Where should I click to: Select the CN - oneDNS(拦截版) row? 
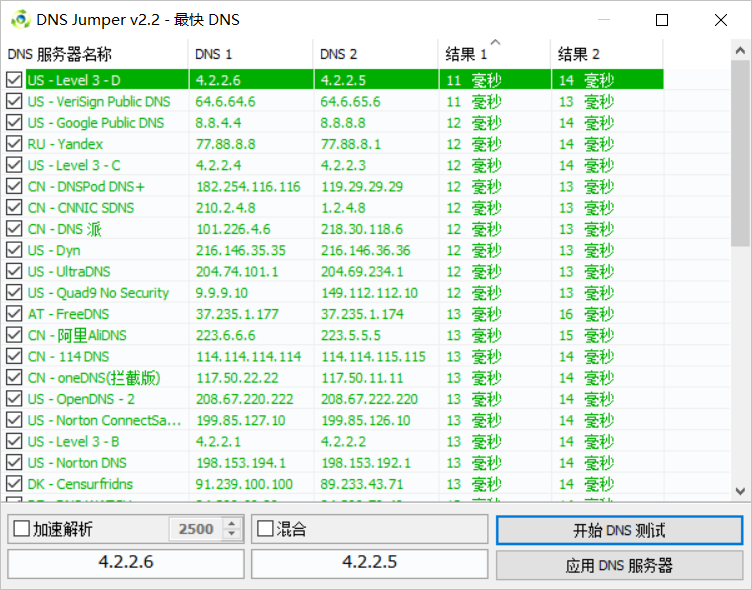pyautogui.click(x=335, y=378)
